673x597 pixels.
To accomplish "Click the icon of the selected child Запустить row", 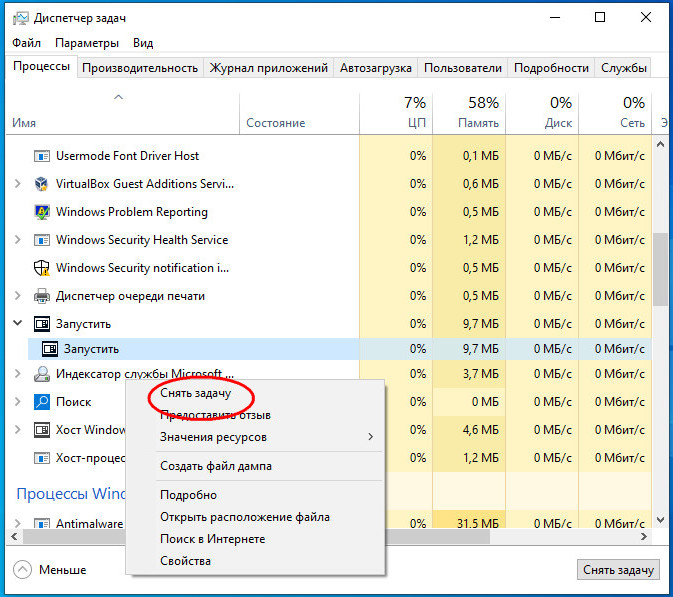I will point(50,349).
